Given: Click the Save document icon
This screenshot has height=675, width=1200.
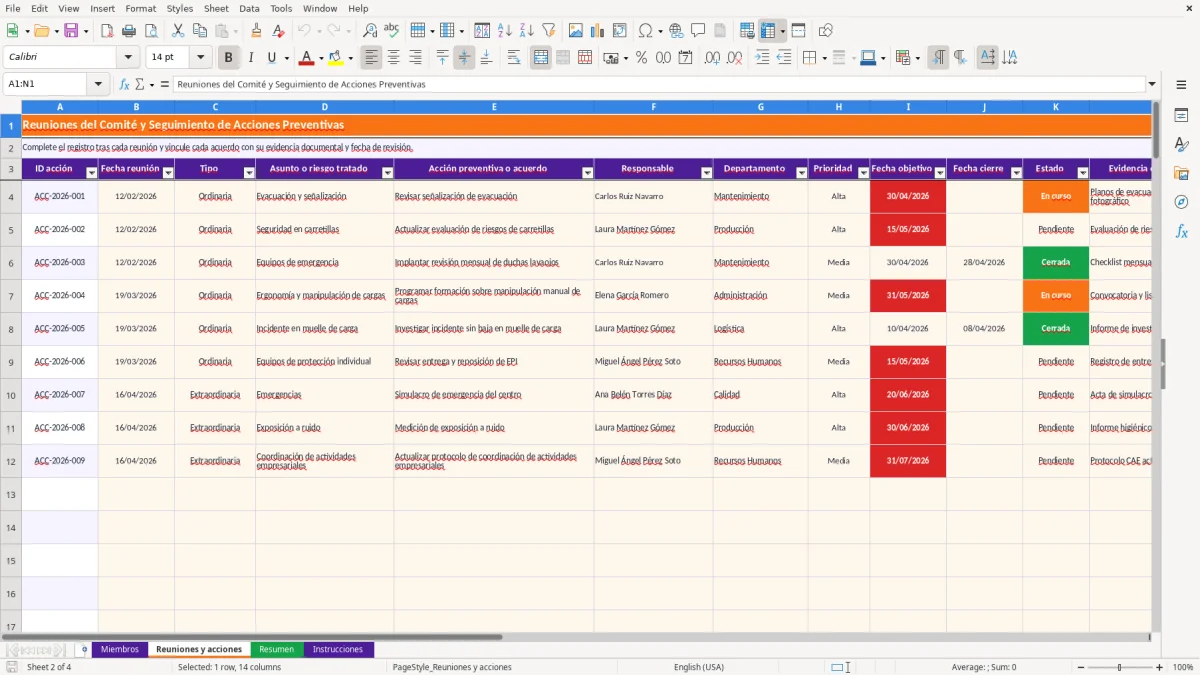Looking at the screenshot, I should click(71, 31).
